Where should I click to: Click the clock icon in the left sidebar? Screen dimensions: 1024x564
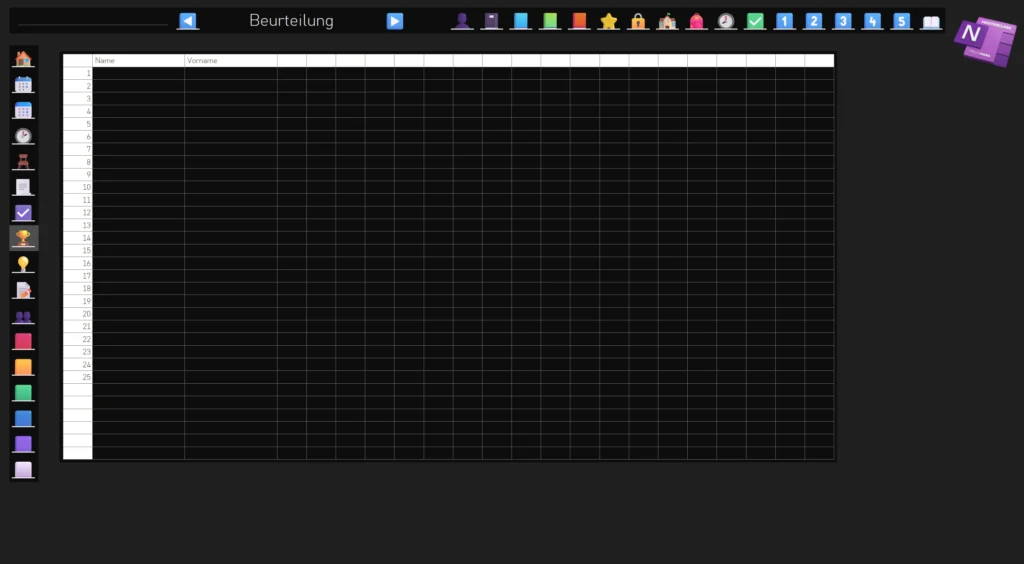[x=24, y=135]
